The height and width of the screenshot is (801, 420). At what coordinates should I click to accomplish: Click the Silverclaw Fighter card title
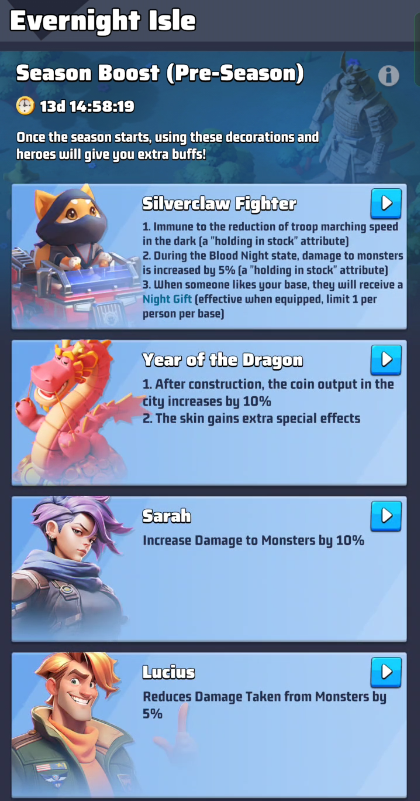point(219,204)
